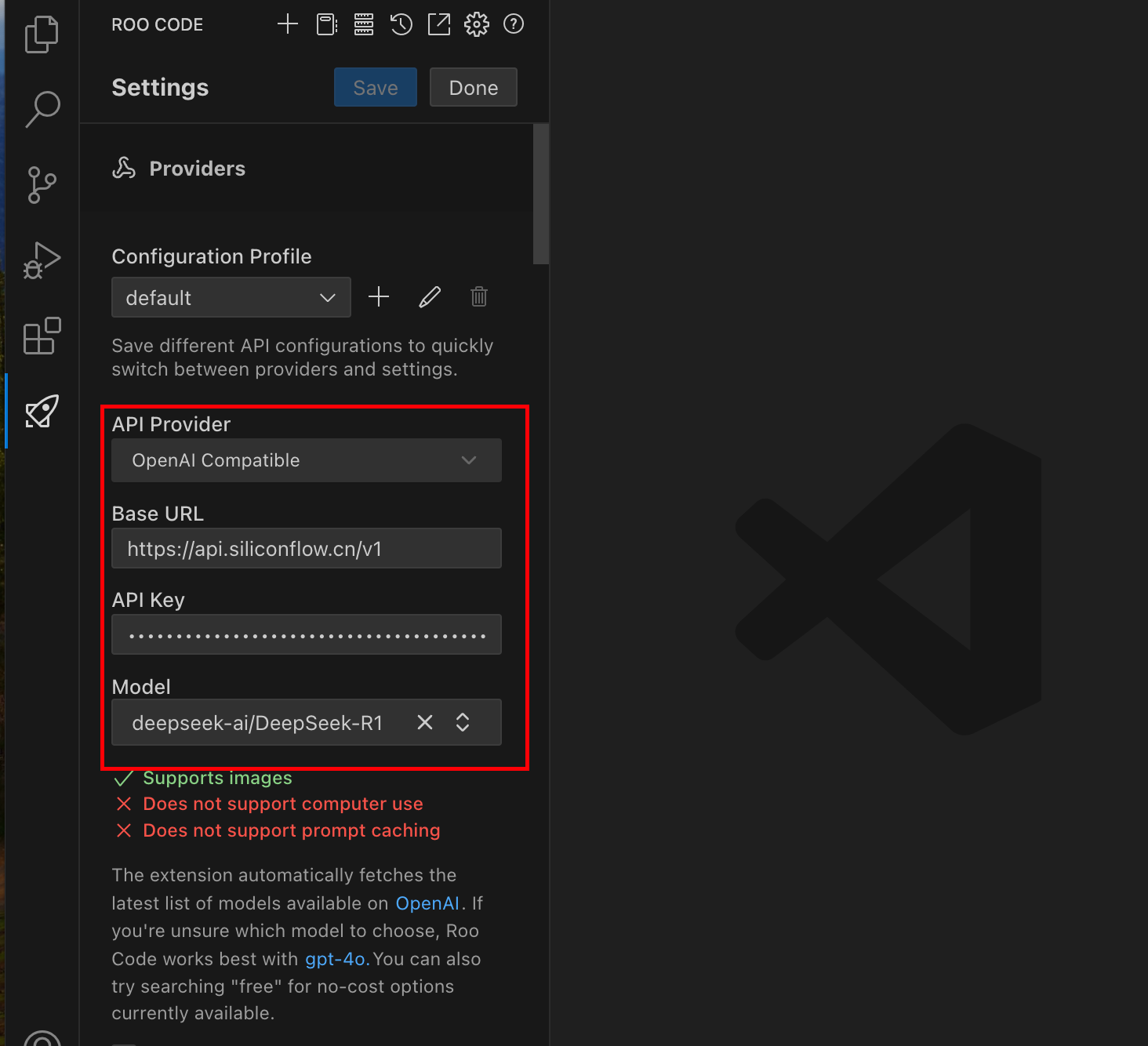
Task: Open MCP servers panel
Action: coord(364,24)
